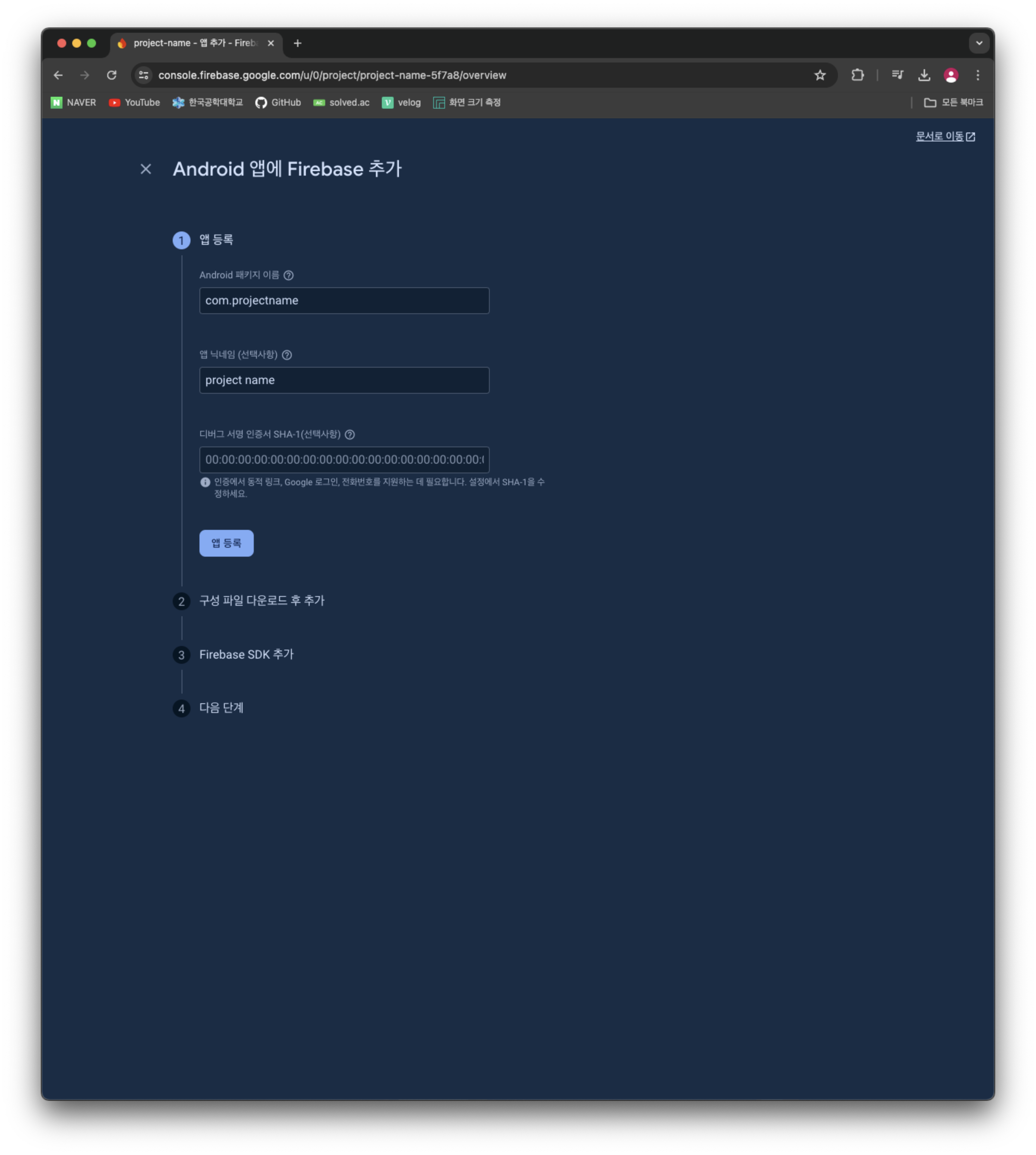This screenshot has width=1036, height=1155.
Task: Click help icon beside SHA-1 certificate label
Action: (x=350, y=435)
